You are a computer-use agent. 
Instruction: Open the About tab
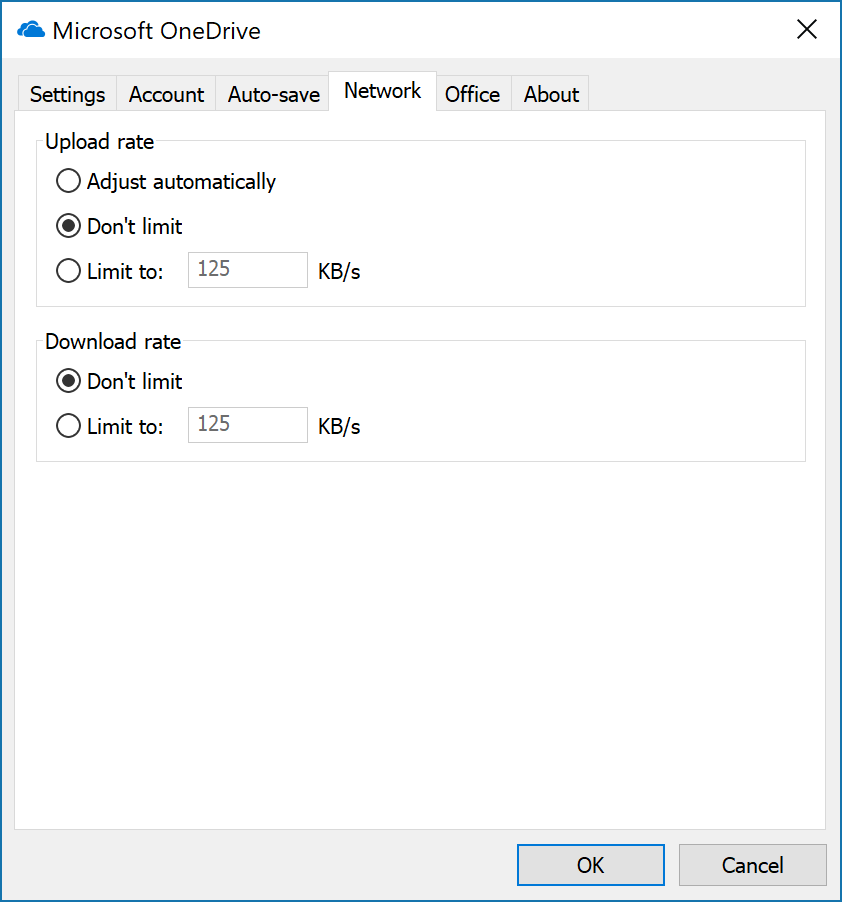551,95
